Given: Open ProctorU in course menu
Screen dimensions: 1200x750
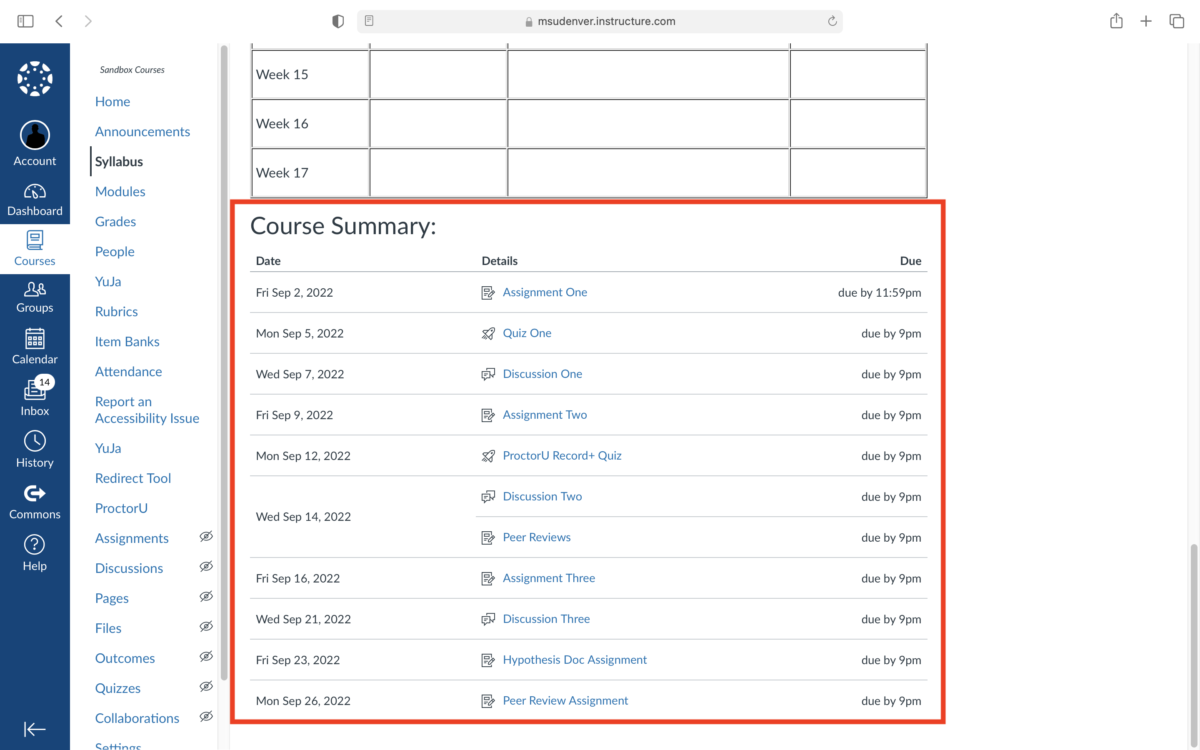Looking at the screenshot, I should click(x=121, y=508).
